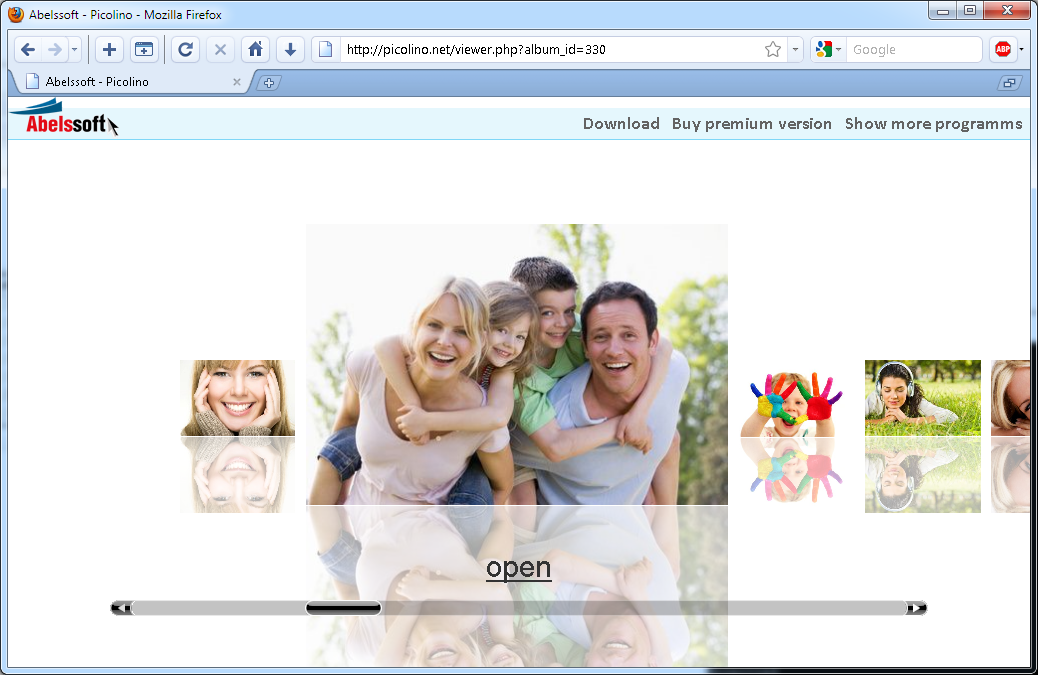
Task: Open a new tab from the tab strip
Action: tap(268, 83)
